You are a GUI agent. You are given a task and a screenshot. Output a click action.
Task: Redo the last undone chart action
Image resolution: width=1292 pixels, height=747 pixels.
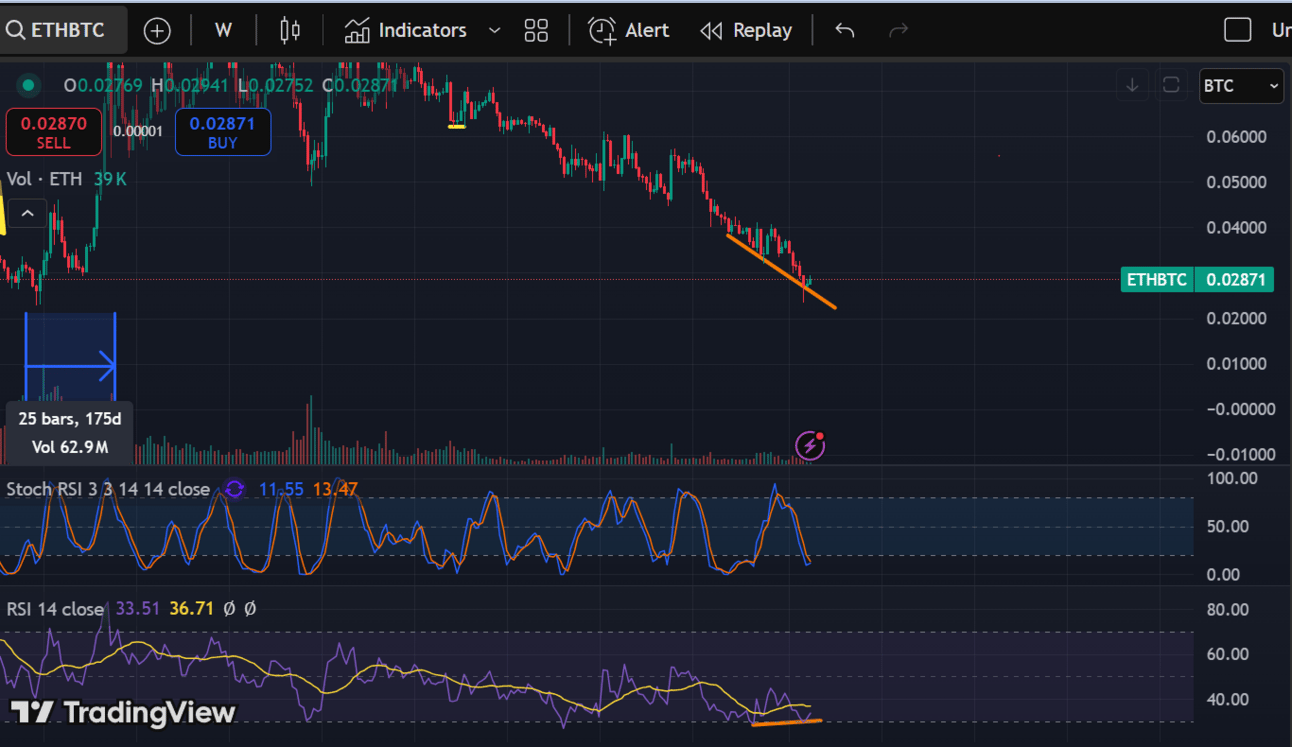click(898, 31)
